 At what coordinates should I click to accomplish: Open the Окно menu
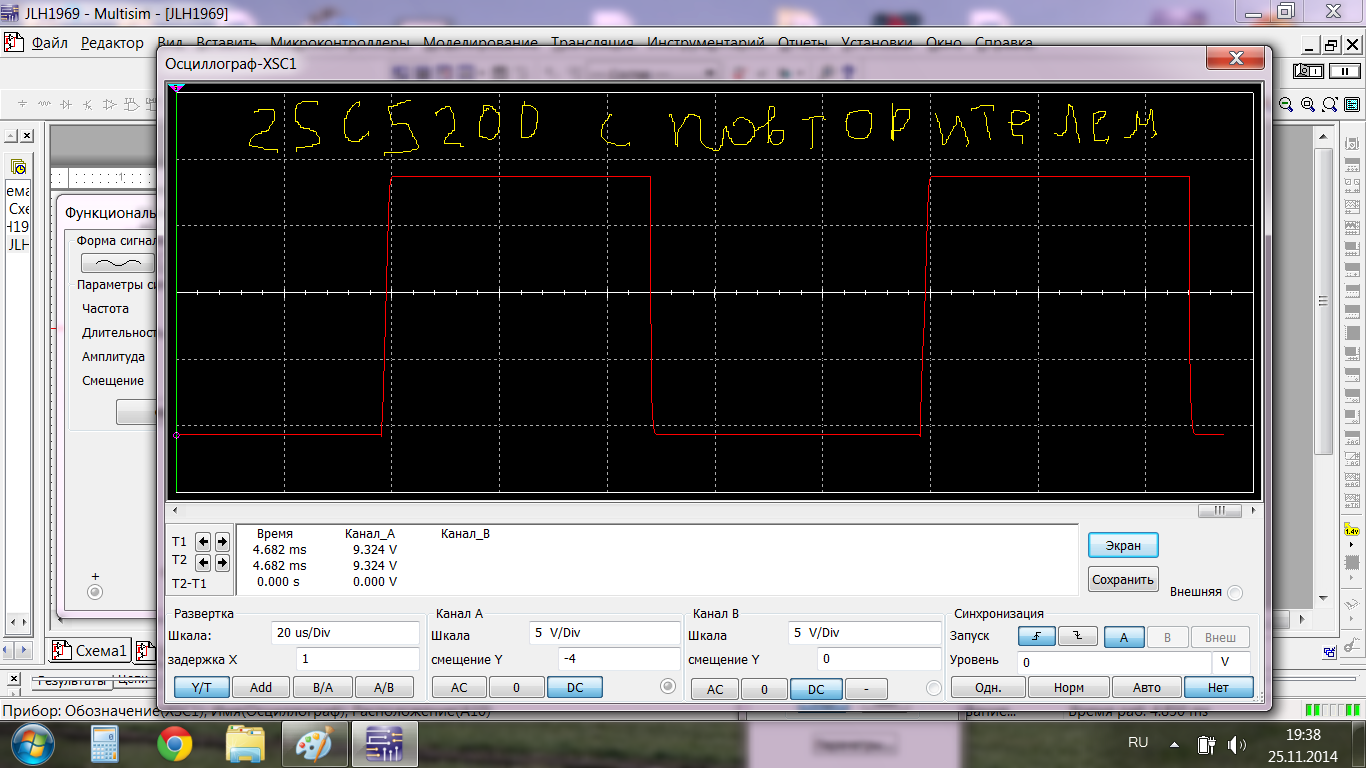click(x=944, y=43)
